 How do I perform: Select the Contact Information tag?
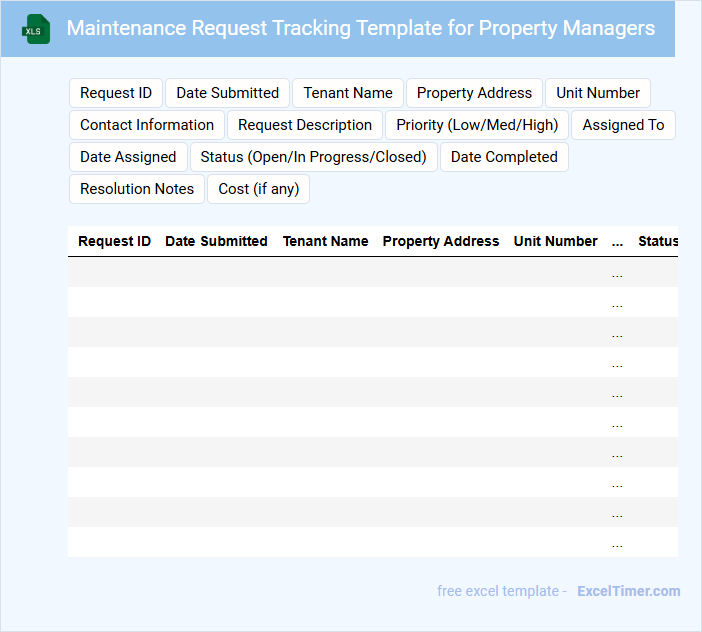147,125
